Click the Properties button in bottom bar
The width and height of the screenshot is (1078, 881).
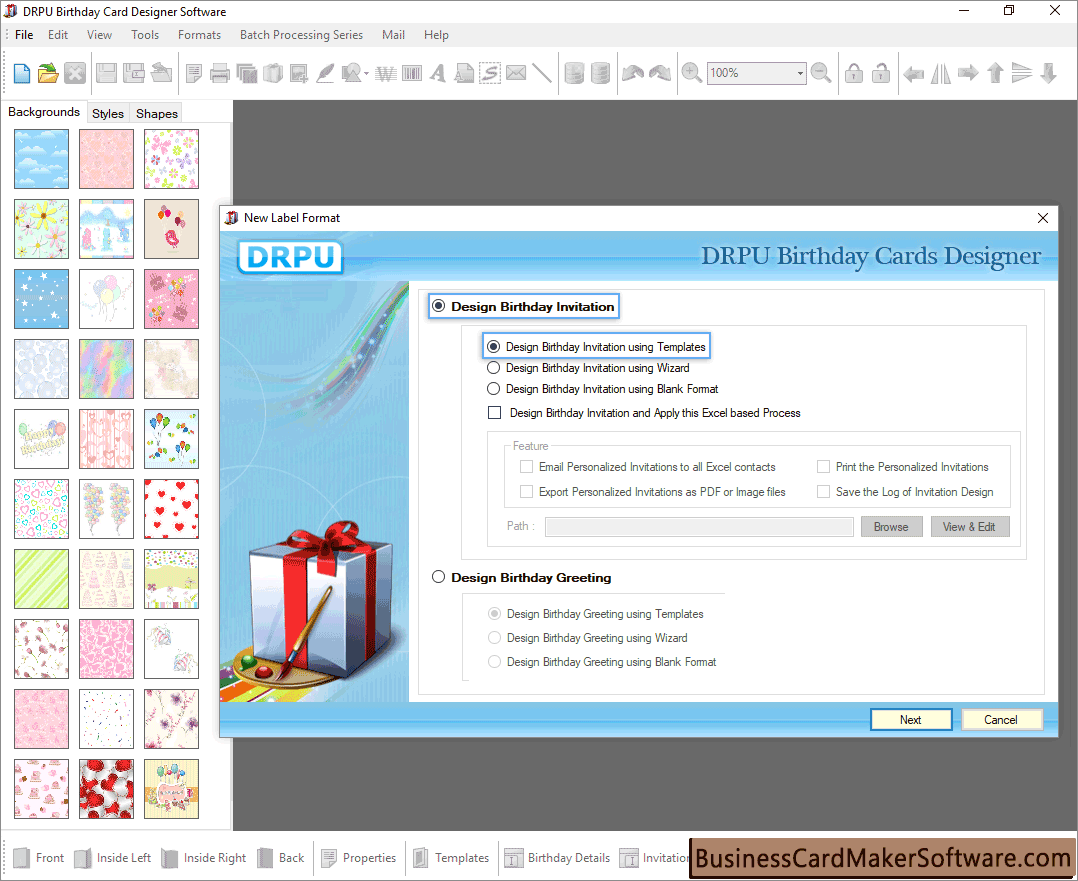tap(358, 858)
